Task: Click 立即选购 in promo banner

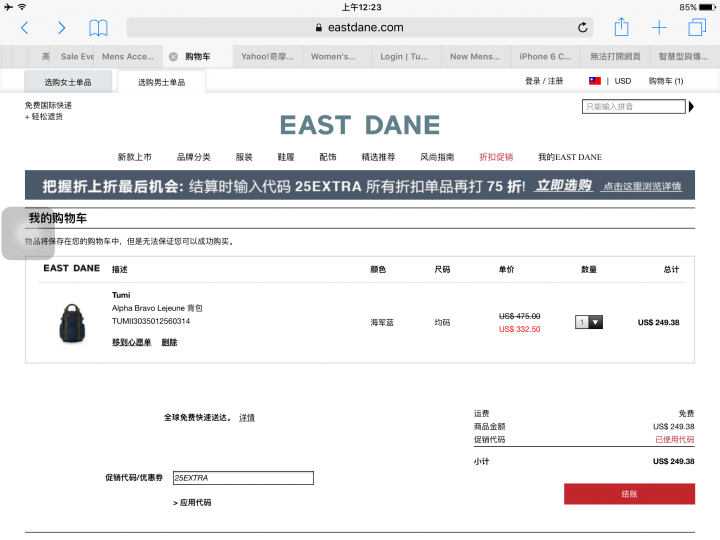Action: tap(563, 186)
